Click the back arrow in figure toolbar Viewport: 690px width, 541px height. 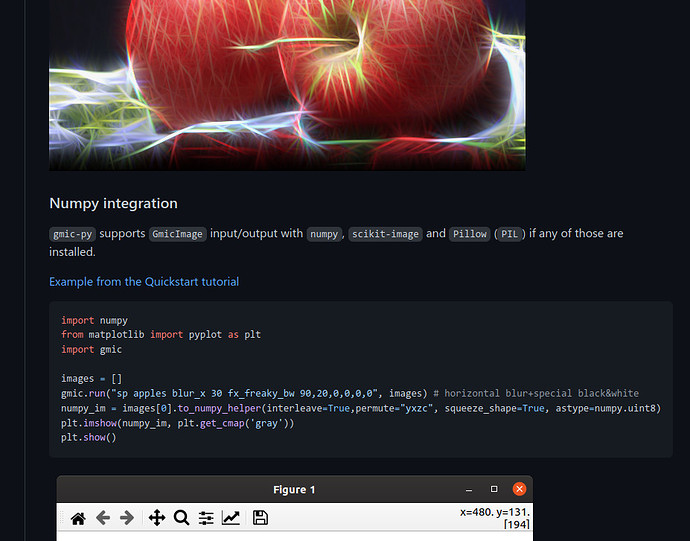point(102,518)
